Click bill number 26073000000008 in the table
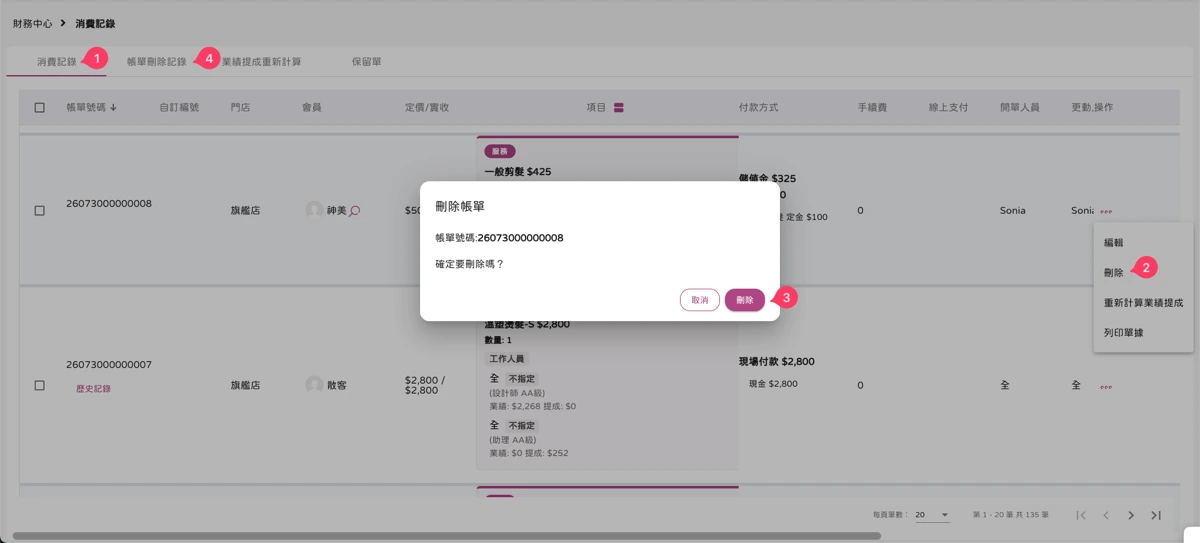The image size is (1200, 543). click(109, 203)
